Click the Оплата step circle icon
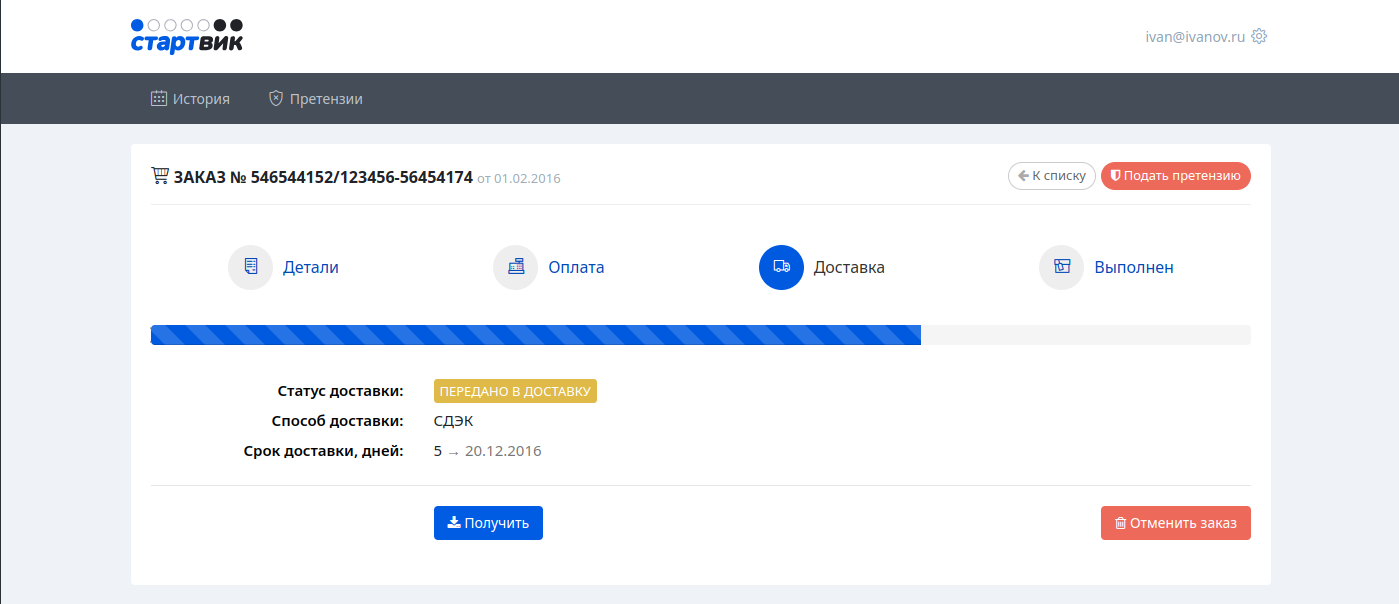1399x604 pixels. click(x=515, y=268)
